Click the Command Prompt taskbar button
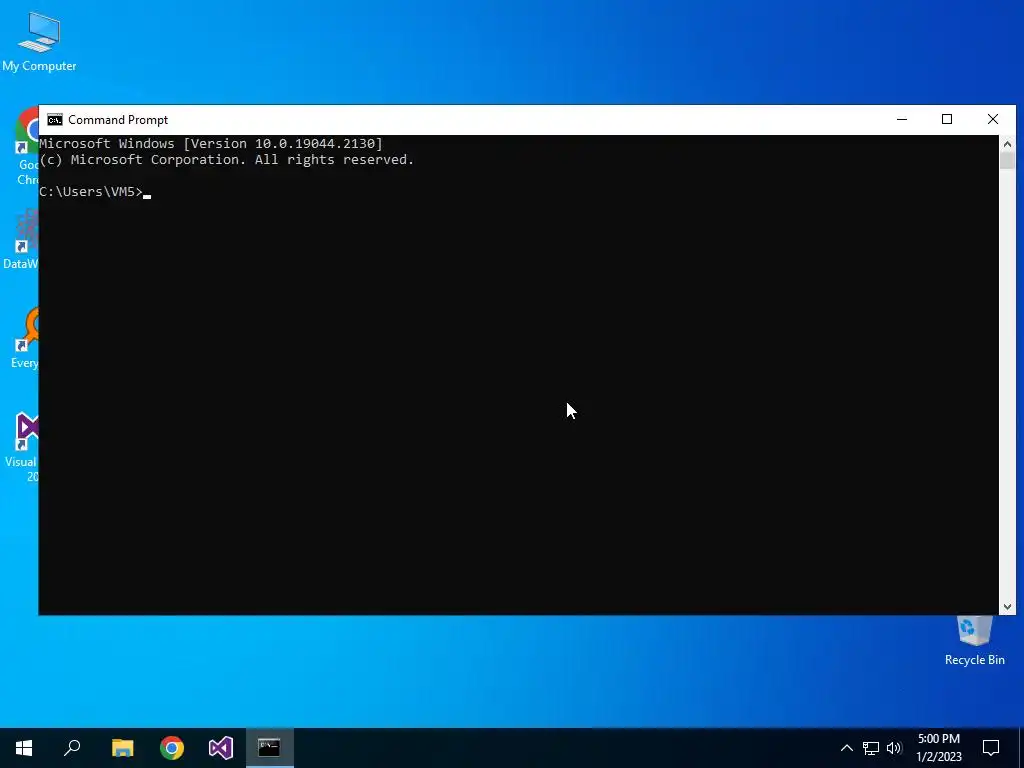The image size is (1024, 768). 270,748
